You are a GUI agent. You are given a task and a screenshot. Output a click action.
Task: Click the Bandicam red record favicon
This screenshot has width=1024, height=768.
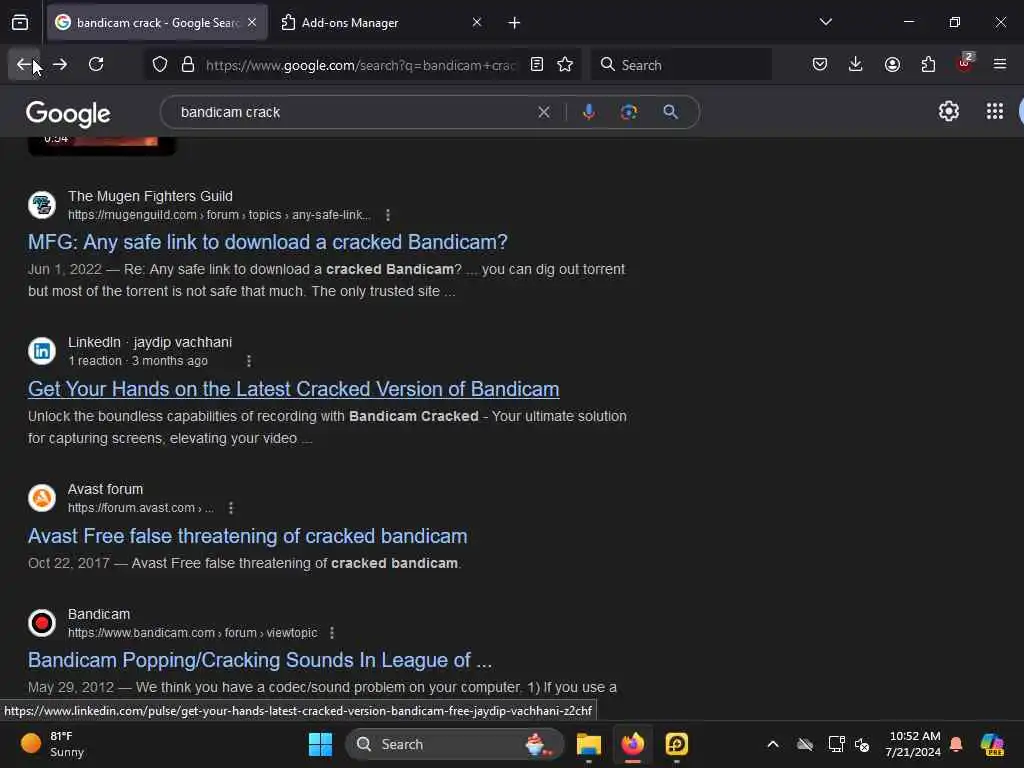click(42, 622)
